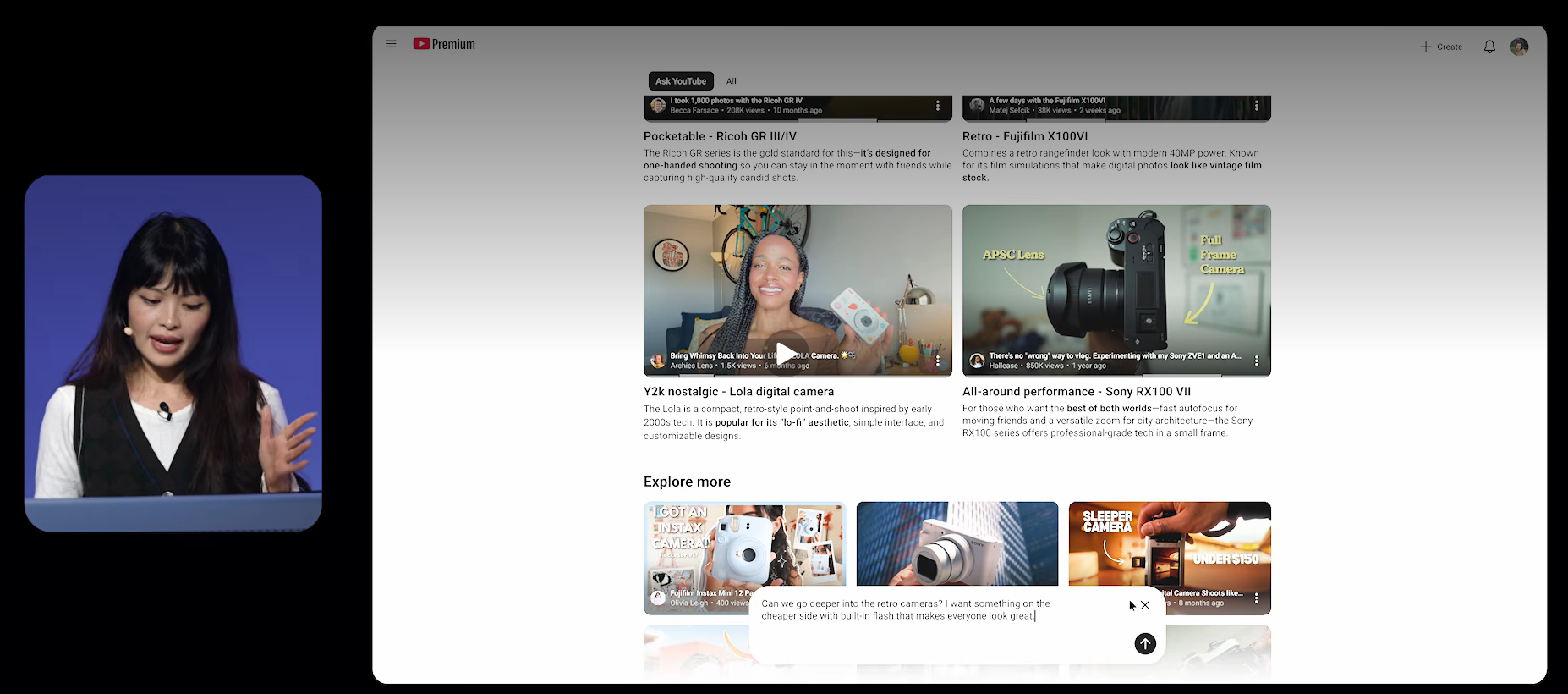Open the notifications bell
The image size is (1568, 694).
[1489, 47]
